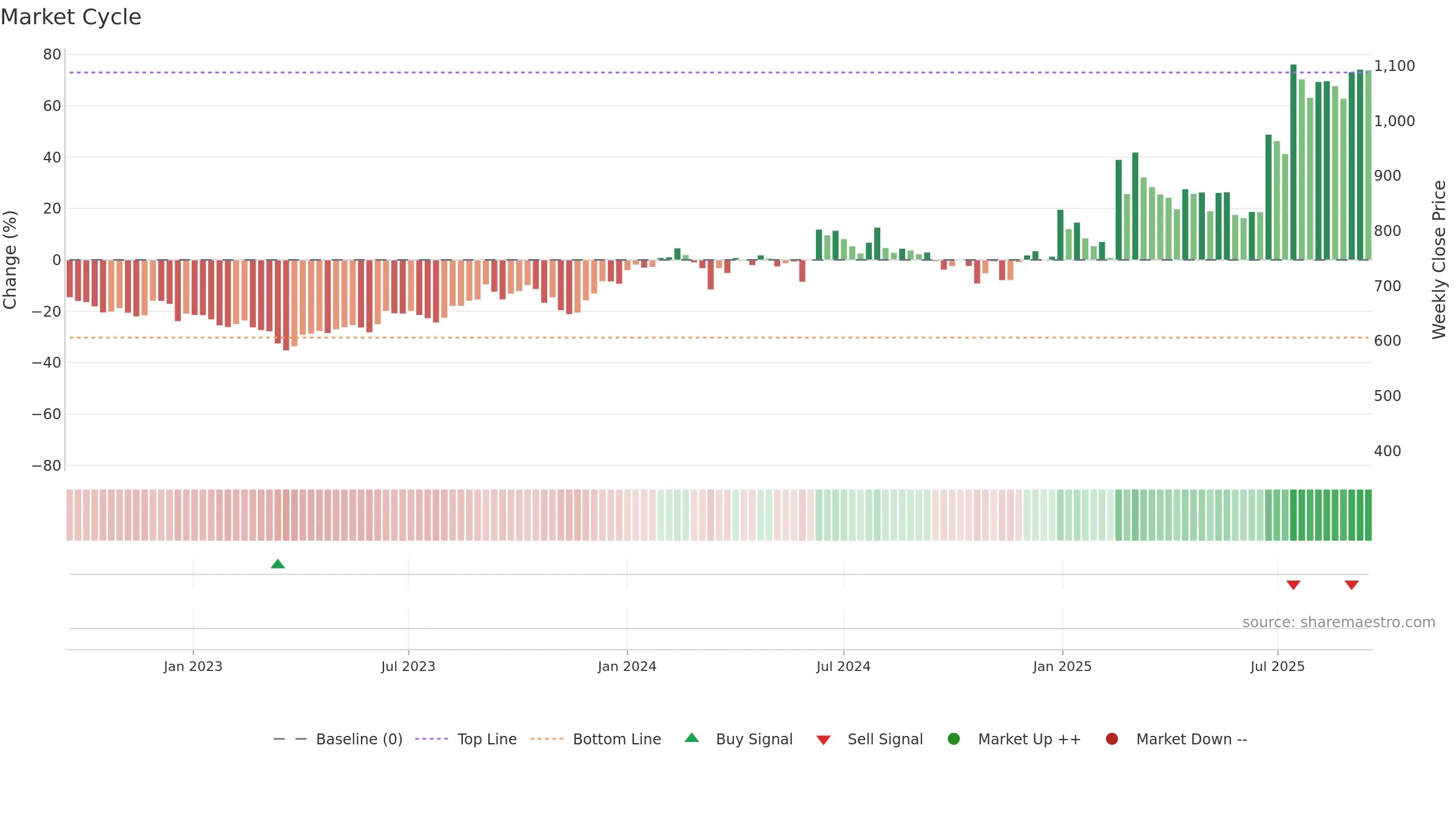
Task: Click the first red sell signal triangle
Action: [1293, 585]
